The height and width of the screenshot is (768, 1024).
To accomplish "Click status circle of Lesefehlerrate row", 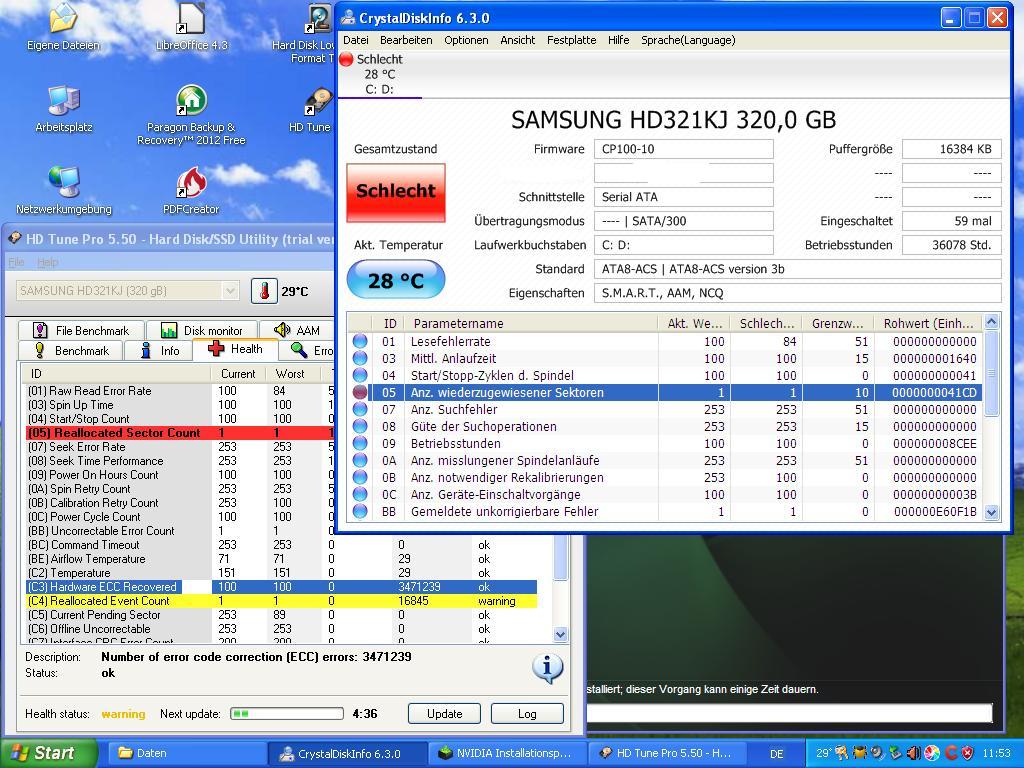I will [x=360, y=342].
